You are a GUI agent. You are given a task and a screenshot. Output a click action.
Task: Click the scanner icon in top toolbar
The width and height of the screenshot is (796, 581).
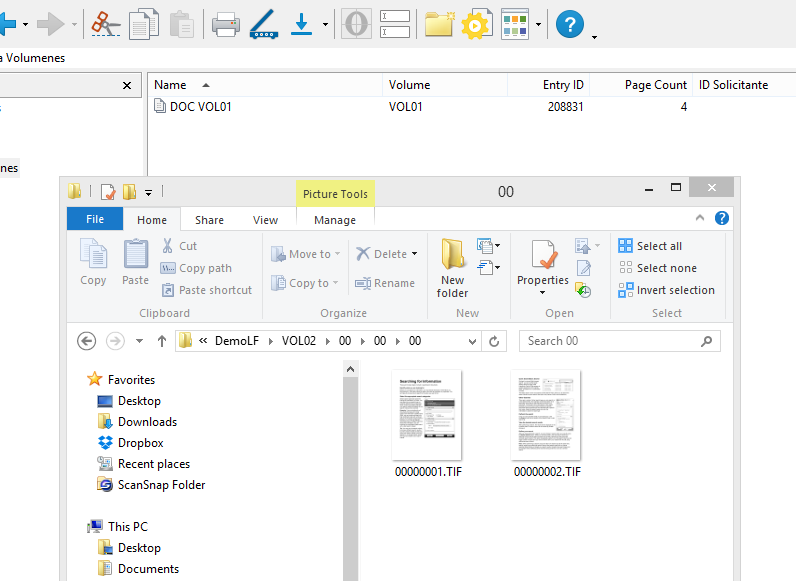click(263, 23)
